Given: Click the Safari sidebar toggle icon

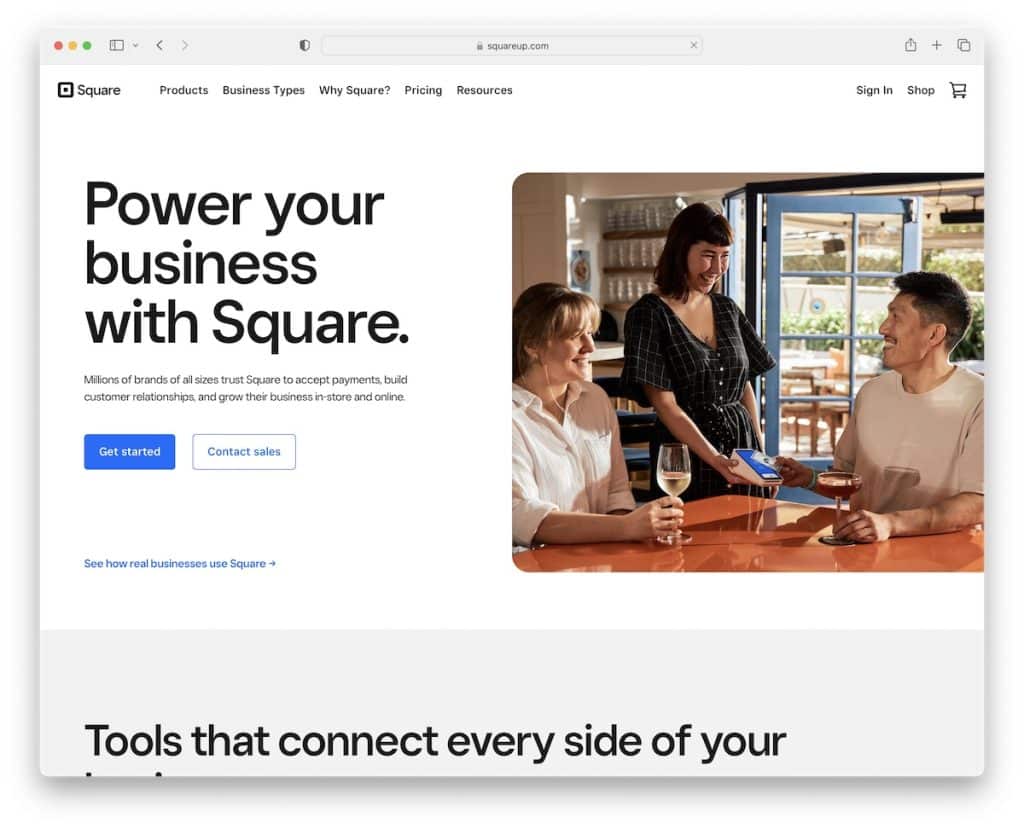Looking at the screenshot, I should click(117, 45).
